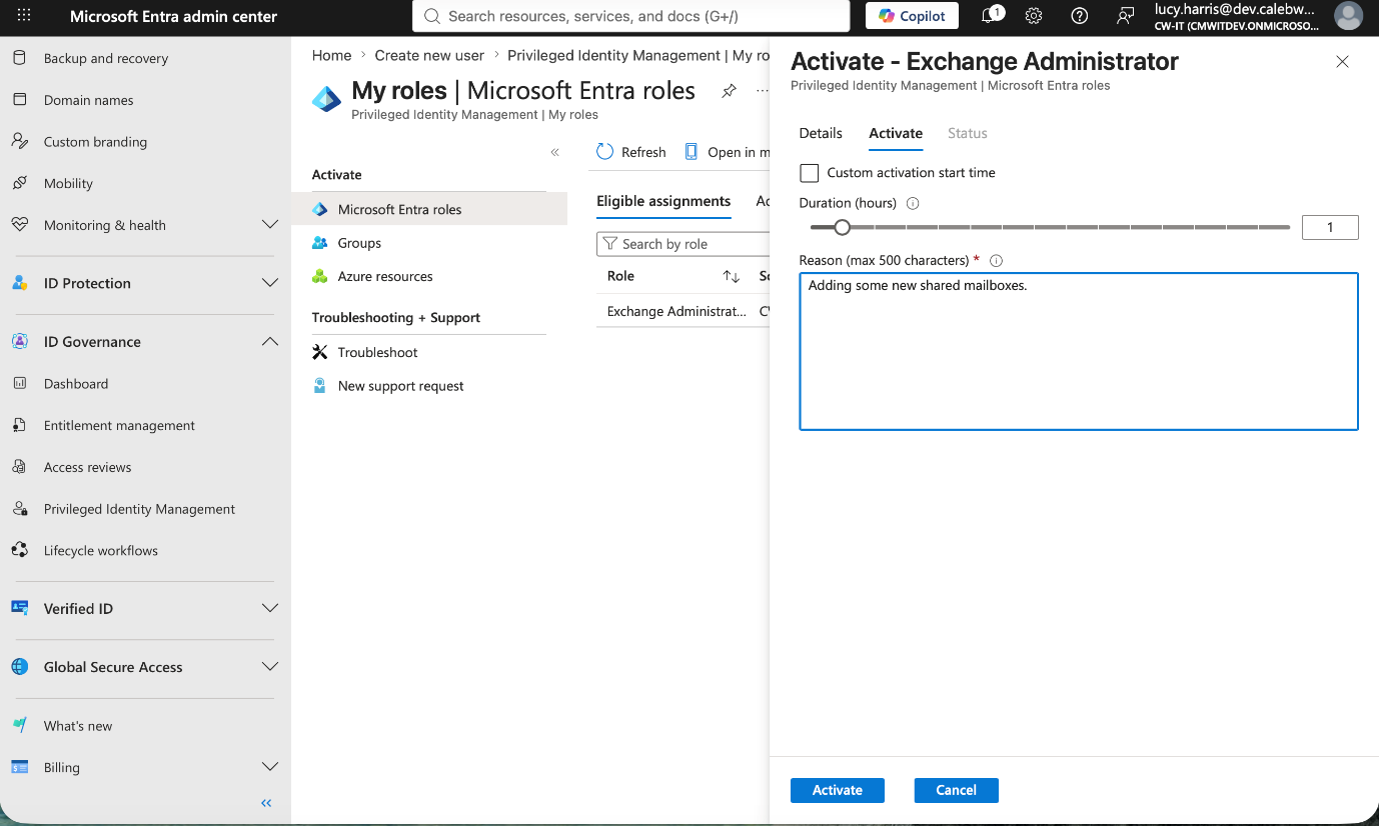Click the Domain names icon
1379x826 pixels.
20,100
